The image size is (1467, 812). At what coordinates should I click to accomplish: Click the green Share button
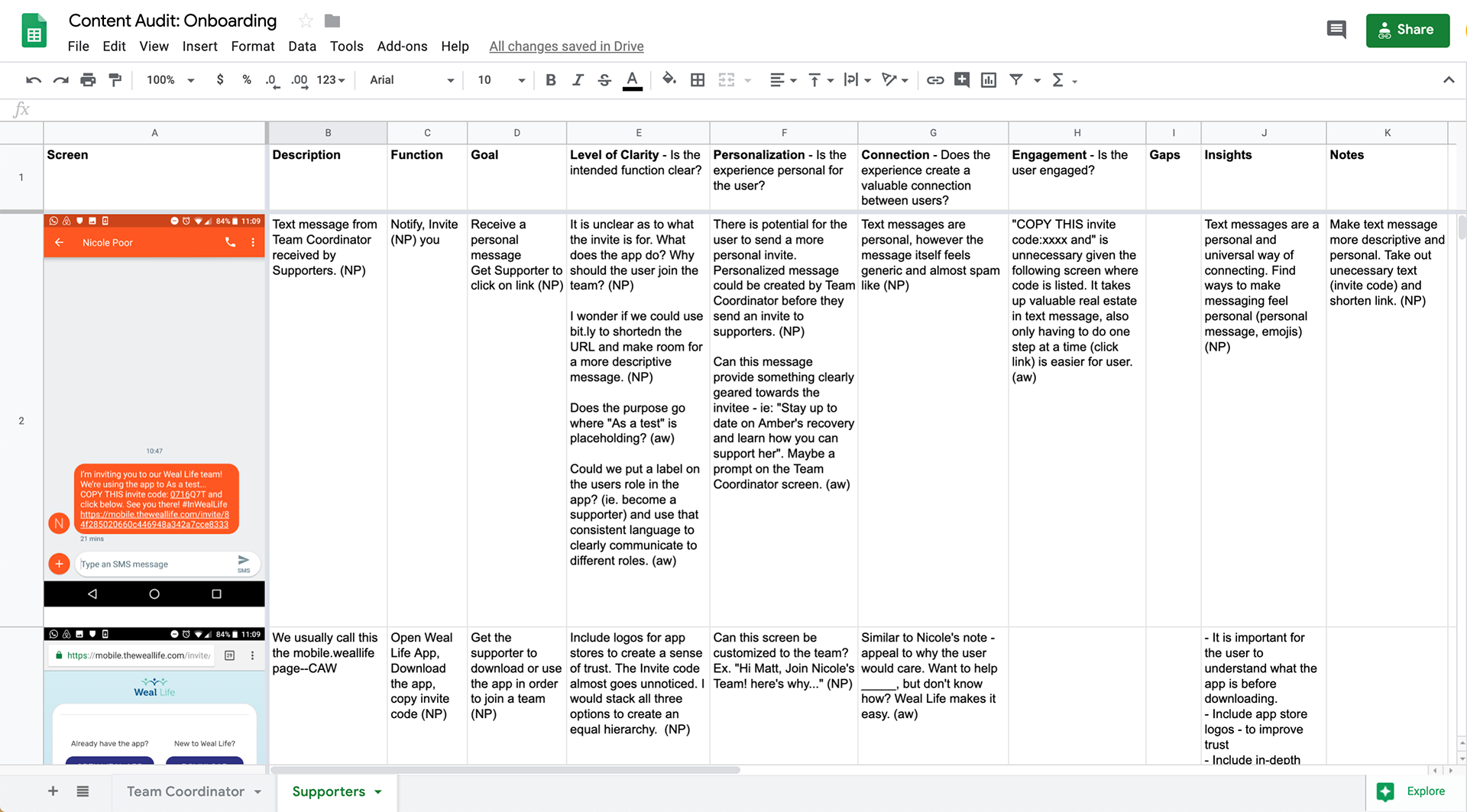pyautogui.click(x=1407, y=30)
